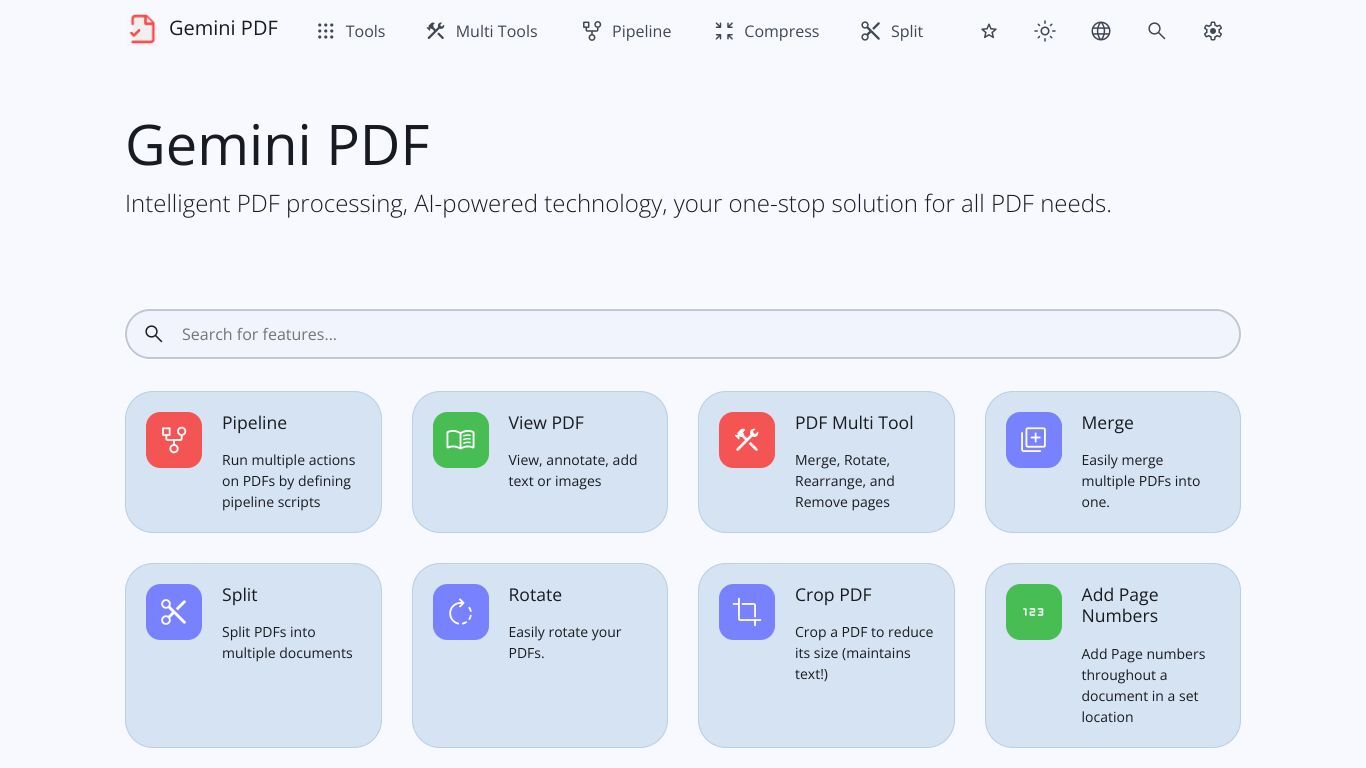
Task: Click 'Easily rotate your PDFs.' text
Action: pos(565,643)
